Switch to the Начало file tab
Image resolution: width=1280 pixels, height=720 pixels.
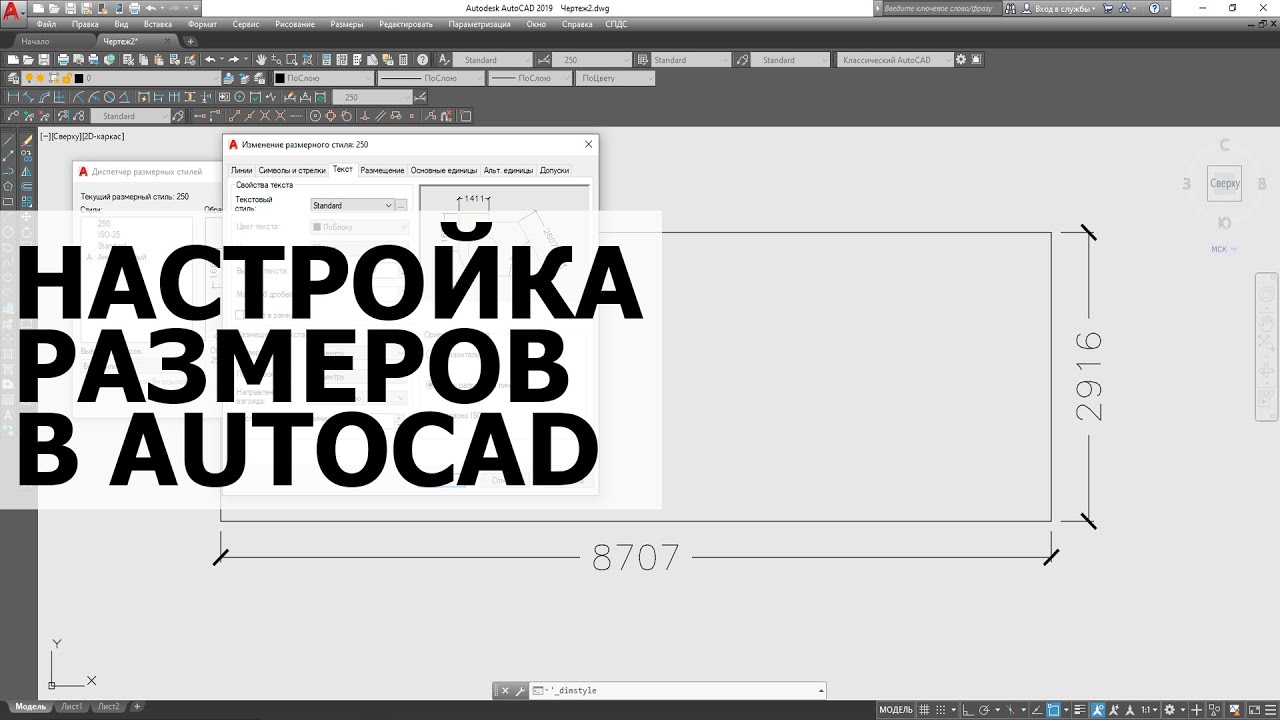35,41
